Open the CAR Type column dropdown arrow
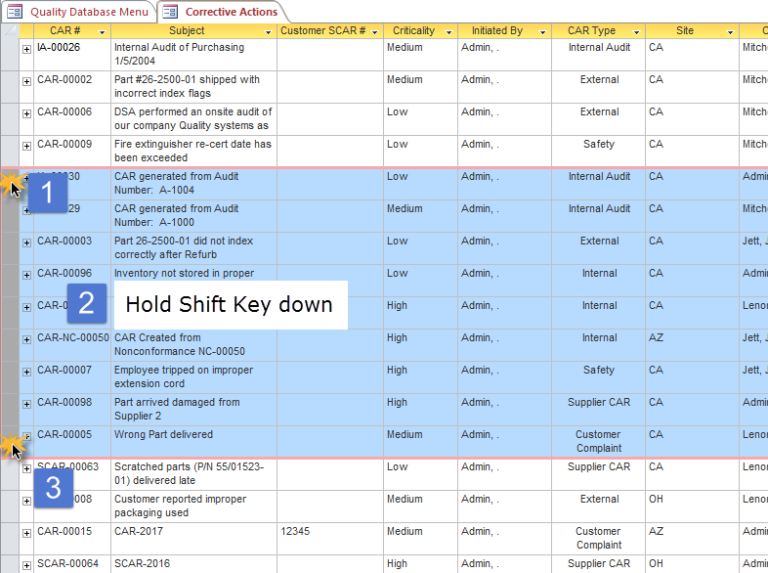This screenshot has height=573, width=768. [635, 32]
